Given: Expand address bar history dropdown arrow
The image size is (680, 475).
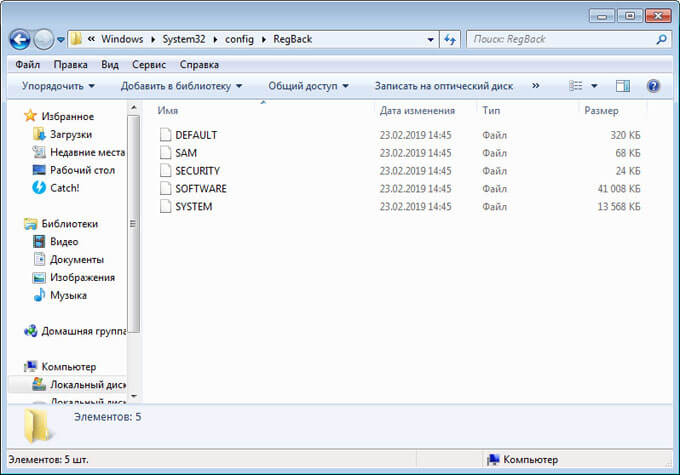Looking at the screenshot, I should (x=430, y=39).
